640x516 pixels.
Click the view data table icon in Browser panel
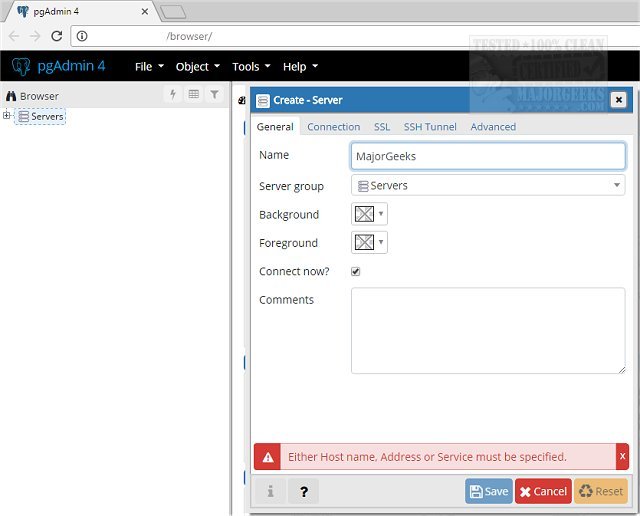[x=194, y=94]
